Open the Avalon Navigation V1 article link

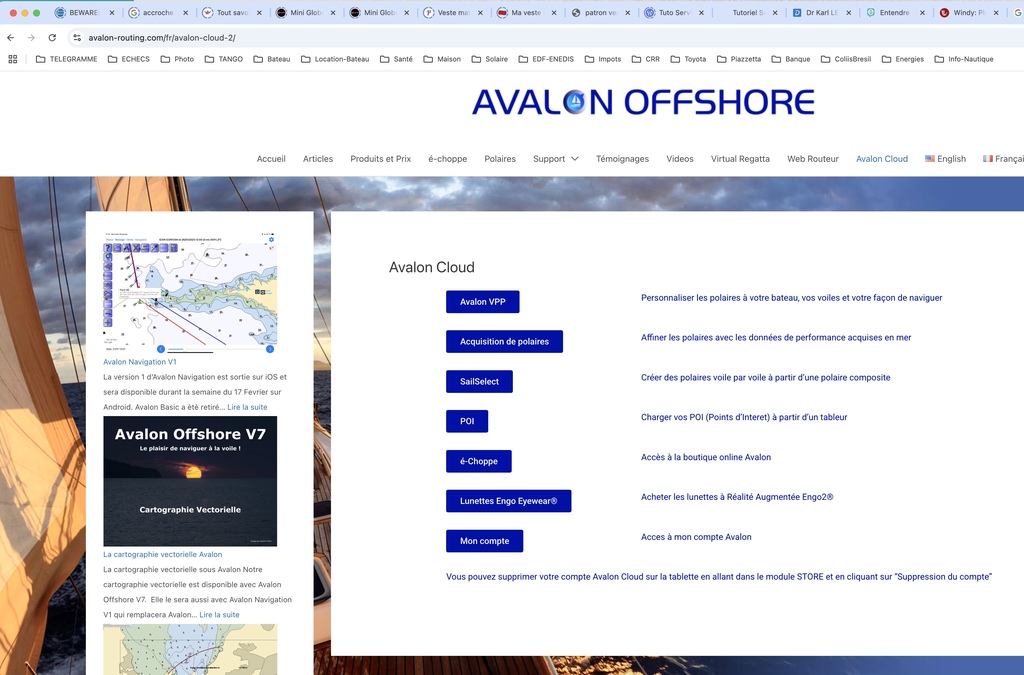[140, 362]
